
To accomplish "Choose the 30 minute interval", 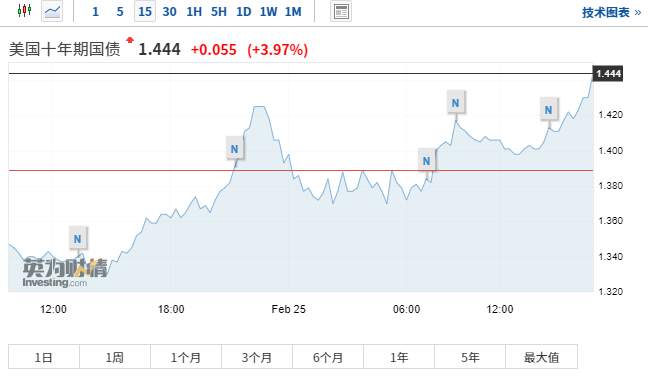I will point(169,12).
